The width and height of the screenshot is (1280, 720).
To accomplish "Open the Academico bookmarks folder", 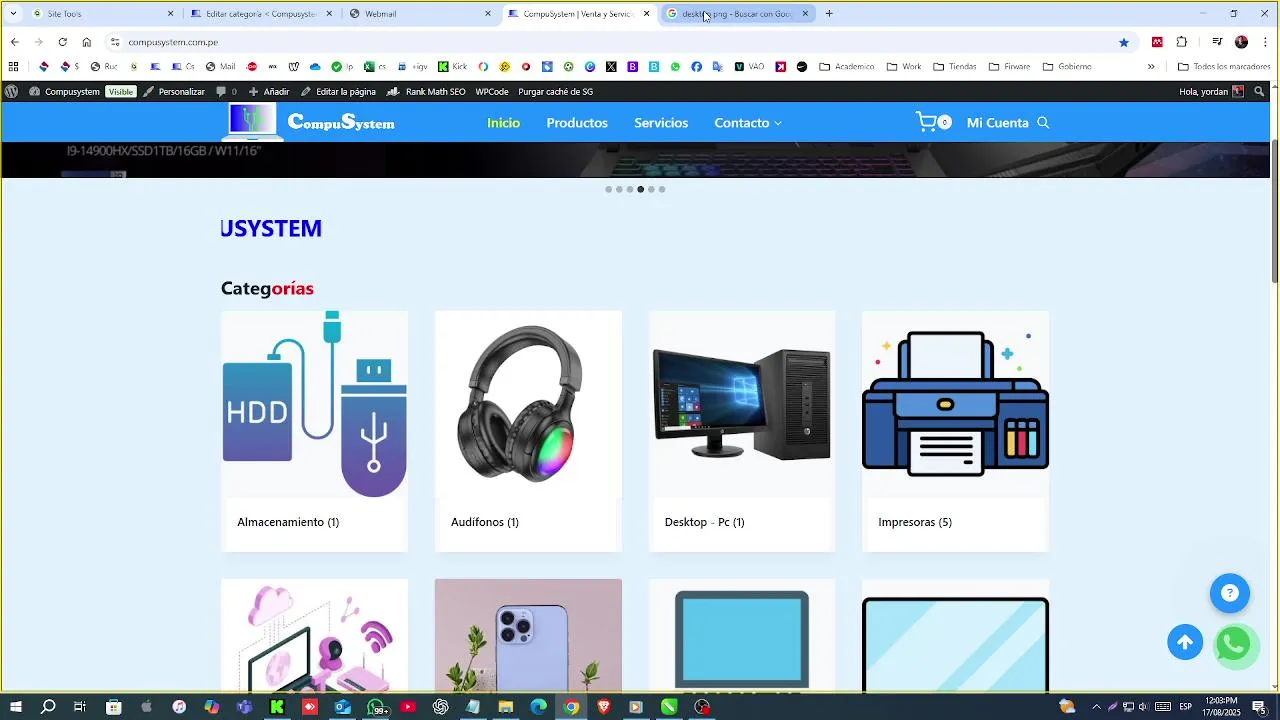I will 847,67.
